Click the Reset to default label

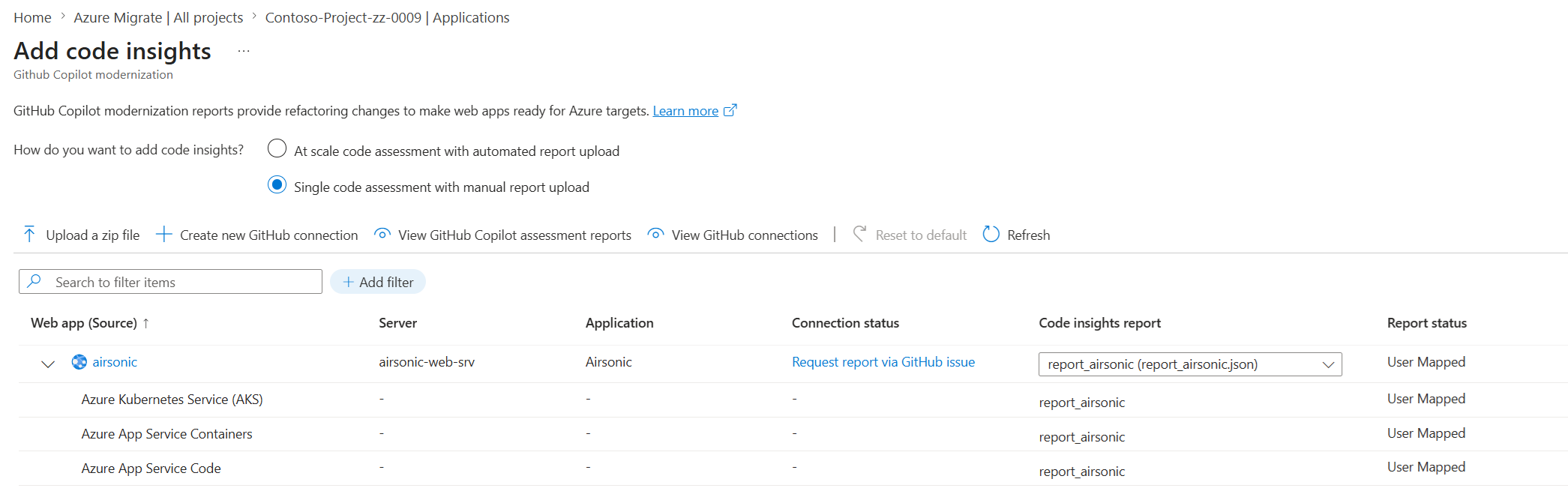[921, 235]
